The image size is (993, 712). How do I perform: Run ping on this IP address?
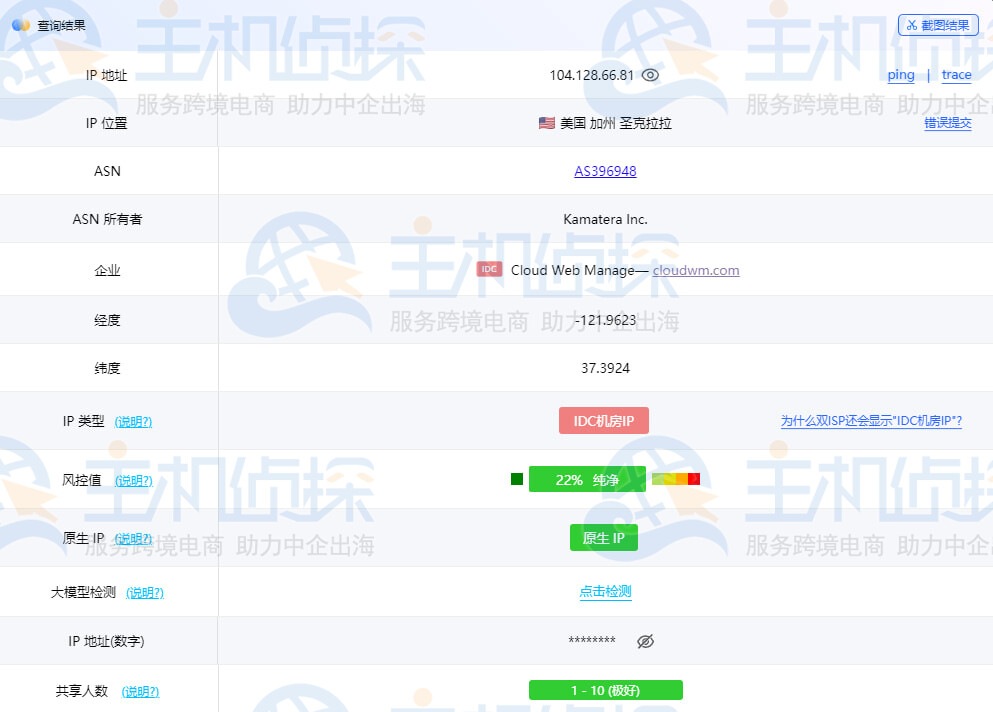[x=900, y=75]
